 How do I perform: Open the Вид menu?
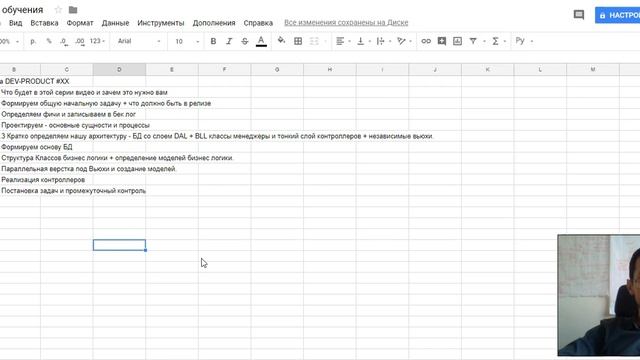(16, 23)
